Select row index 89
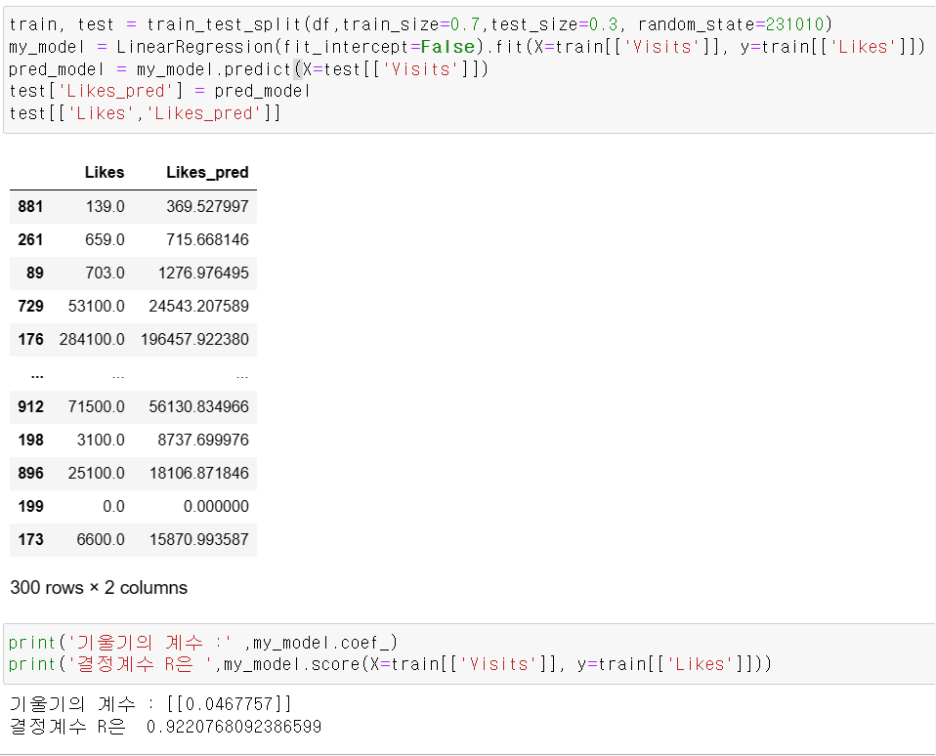The height and width of the screenshot is (756, 936). (x=35, y=273)
